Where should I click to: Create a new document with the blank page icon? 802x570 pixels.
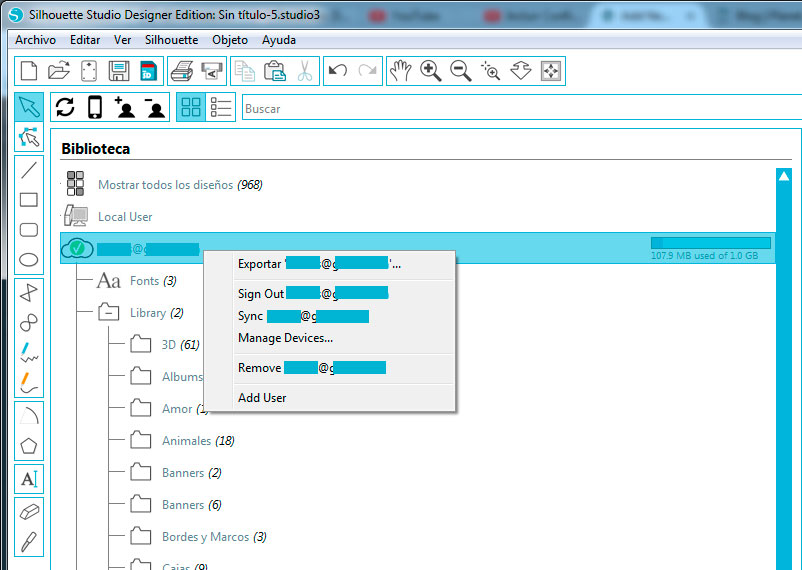click(x=29, y=71)
